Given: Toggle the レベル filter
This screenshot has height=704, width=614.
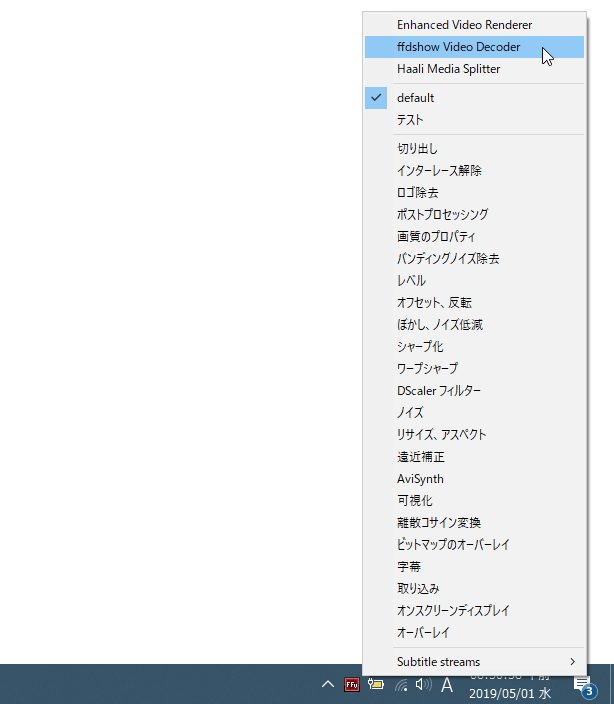Looking at the screenshot, I should 474,281.
